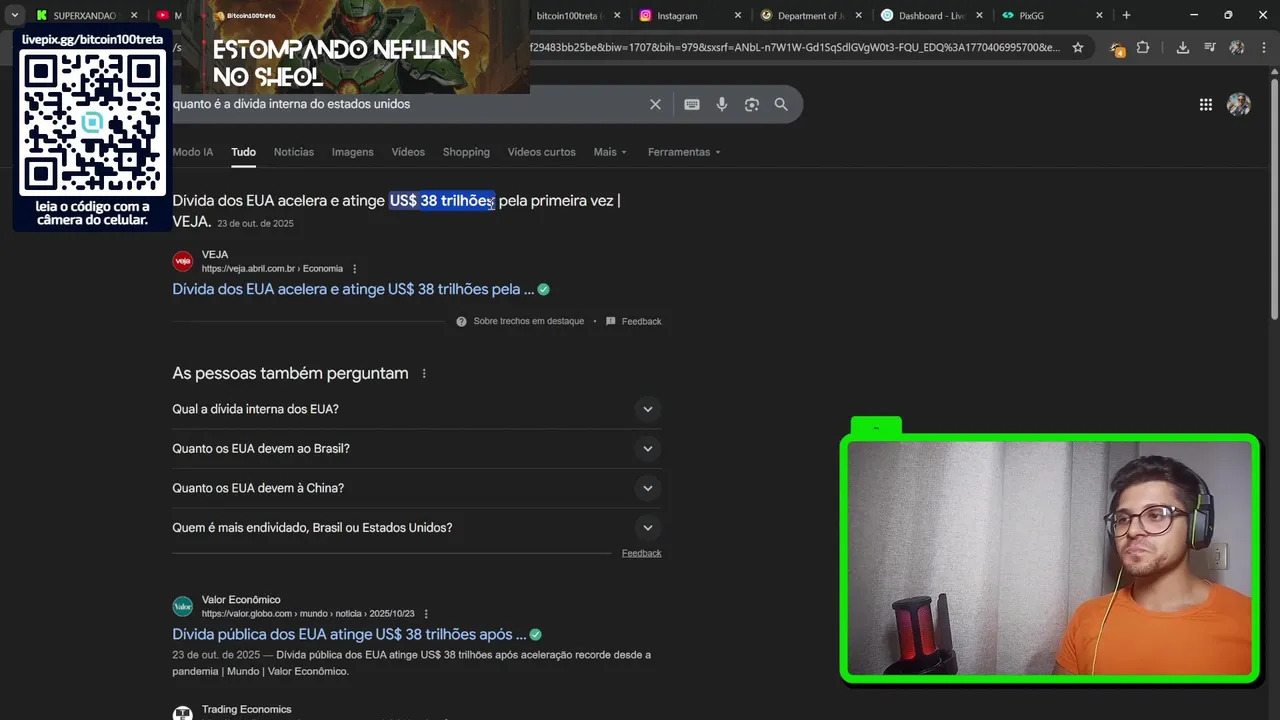
Task: Open the Google apps grid
Action: pyautogui.click(x=1206, y=104)
